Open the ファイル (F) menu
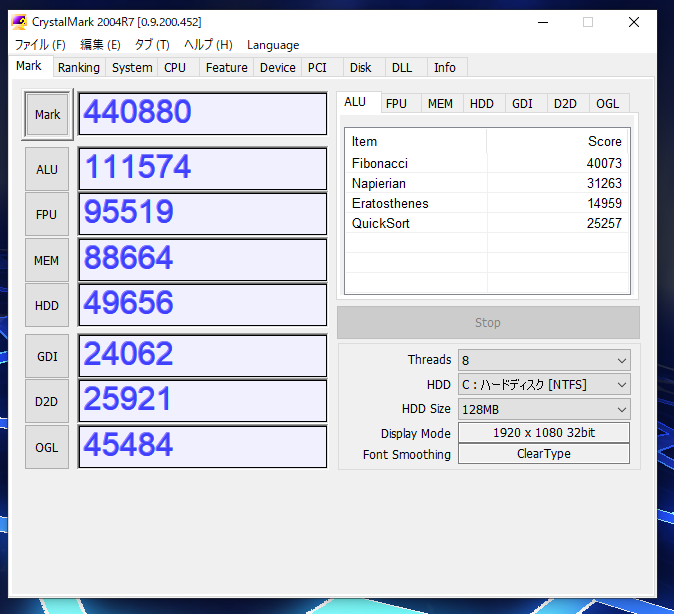Screen dimensions: 674x614 (40, 45)
